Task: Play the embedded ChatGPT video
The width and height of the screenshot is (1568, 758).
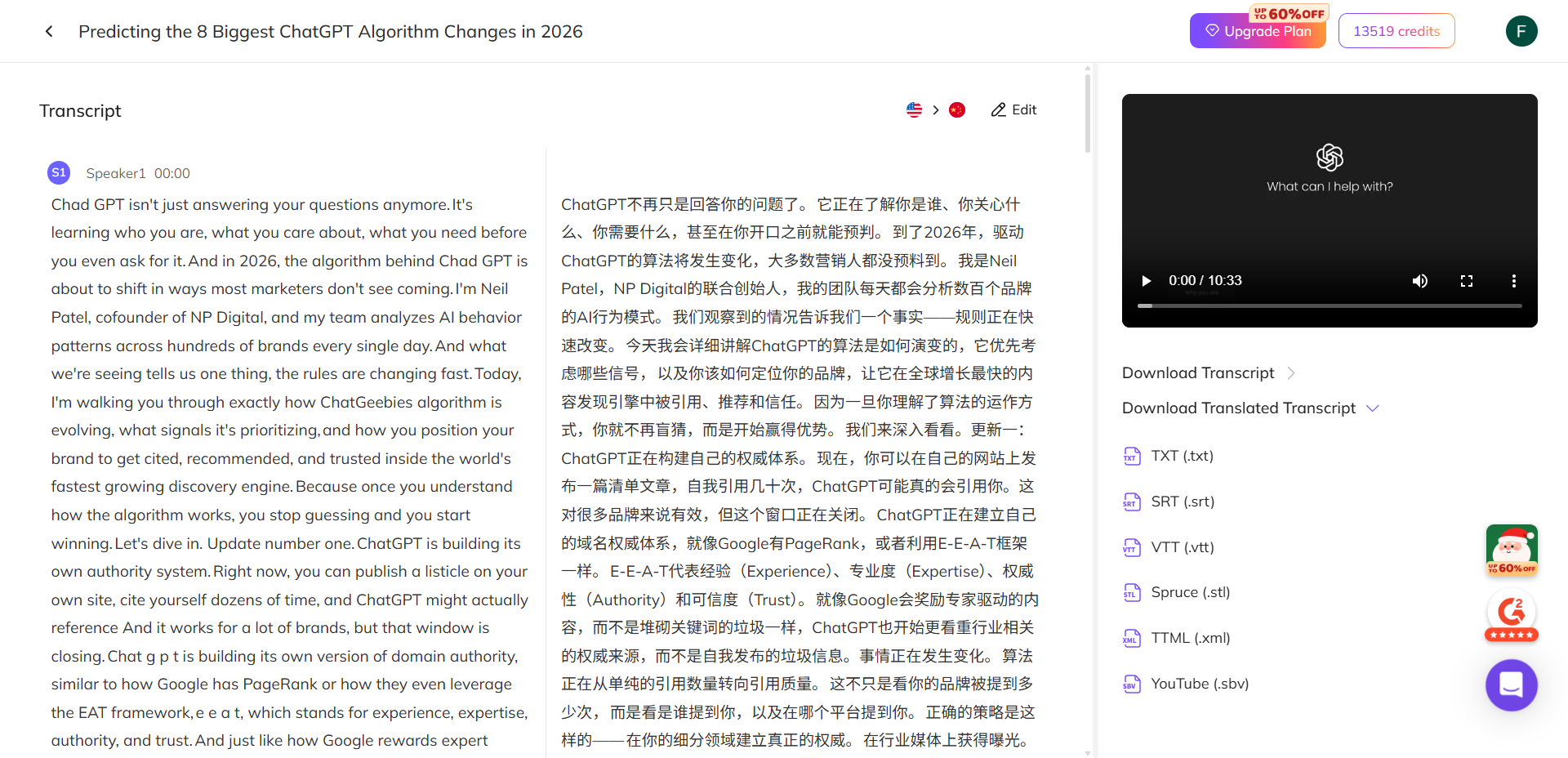Action: pos(1146,281)
